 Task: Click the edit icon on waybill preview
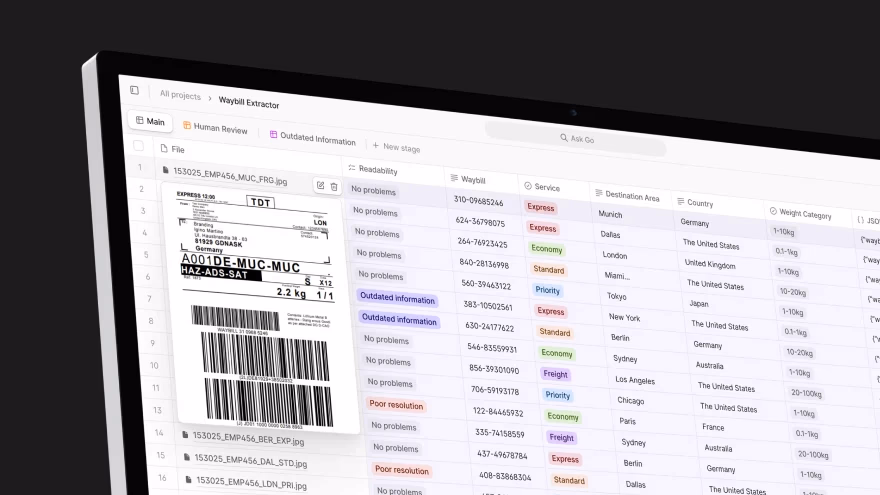click(320, 185)
